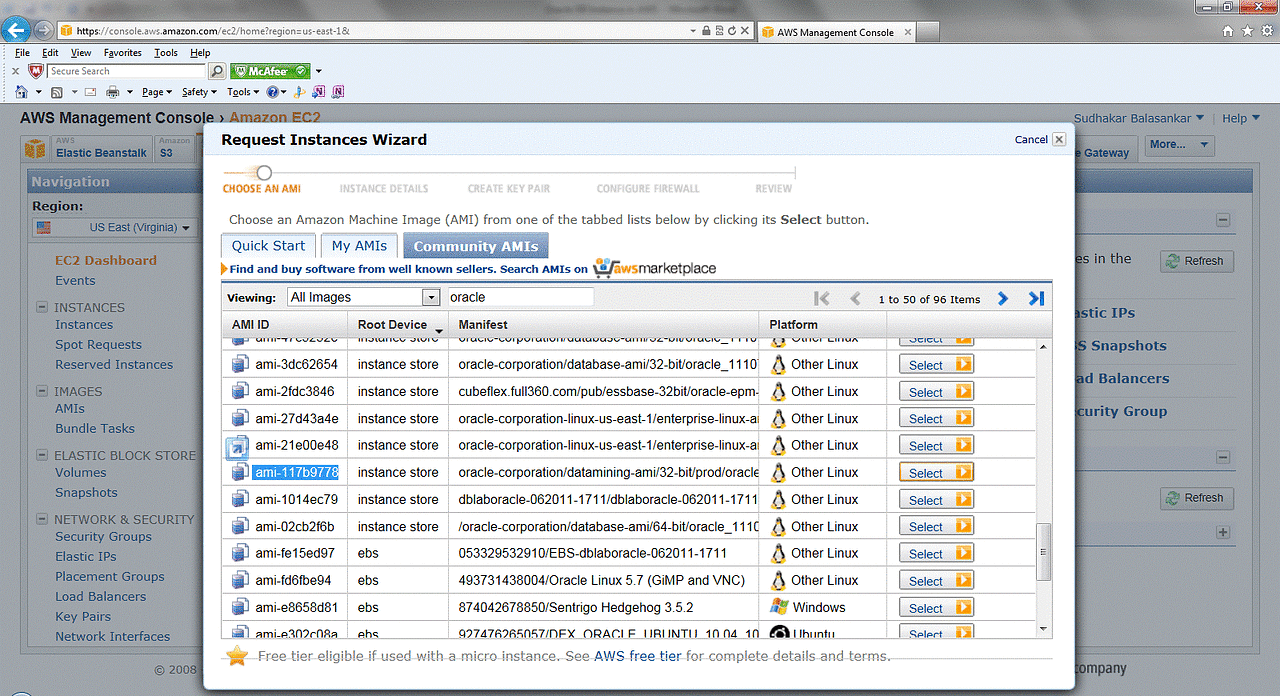
Task: Click the second OneNote linked notes icon
Action: (x=338, y=92)
